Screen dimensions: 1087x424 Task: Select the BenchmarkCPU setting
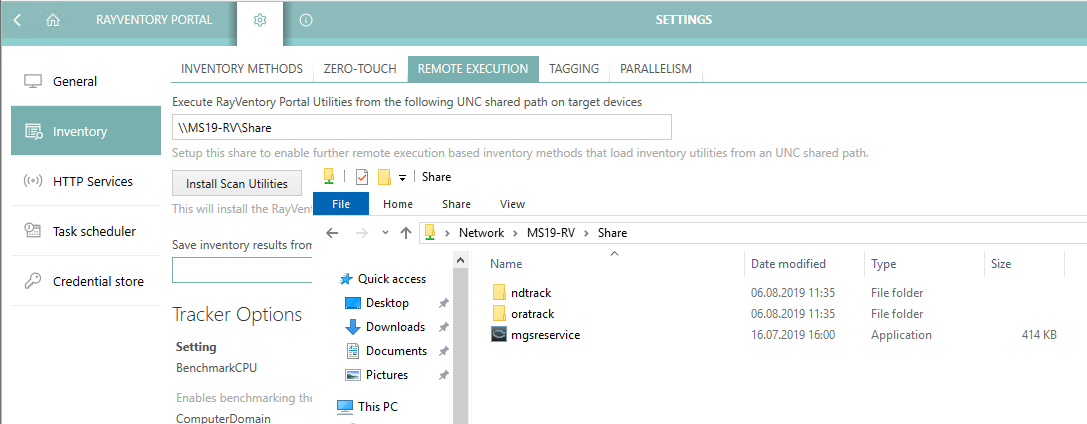[x=216, y=368]
